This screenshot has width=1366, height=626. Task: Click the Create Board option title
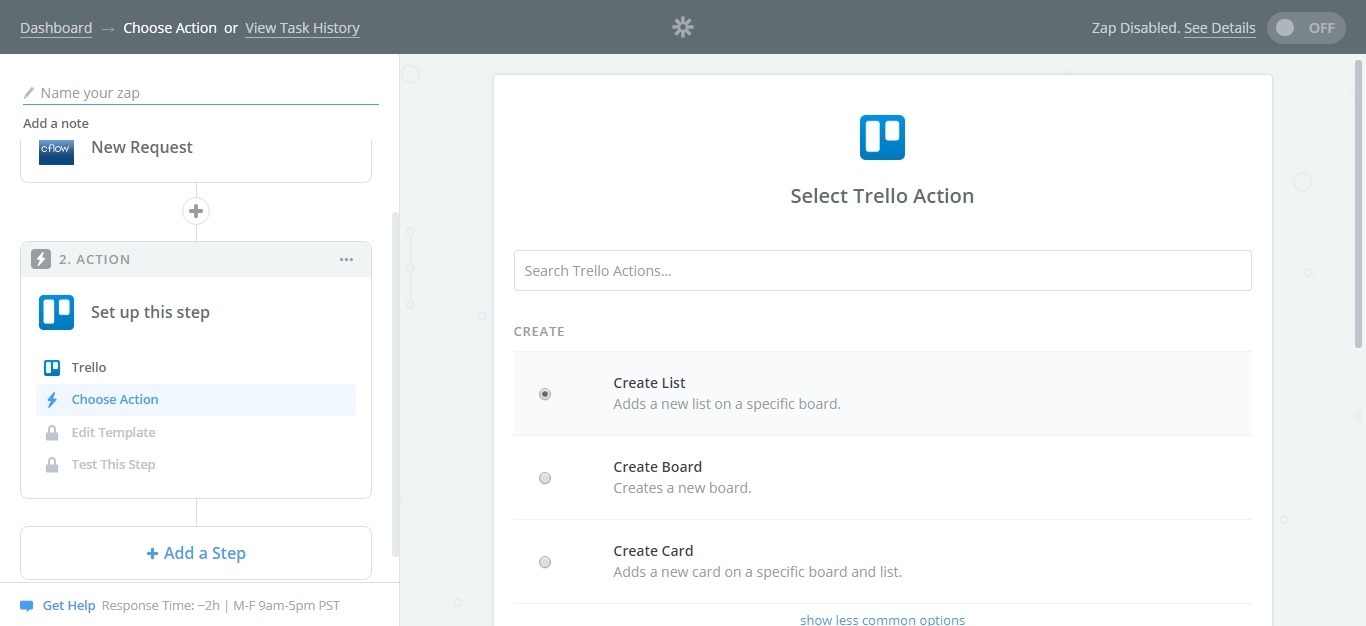coord(657,467)
